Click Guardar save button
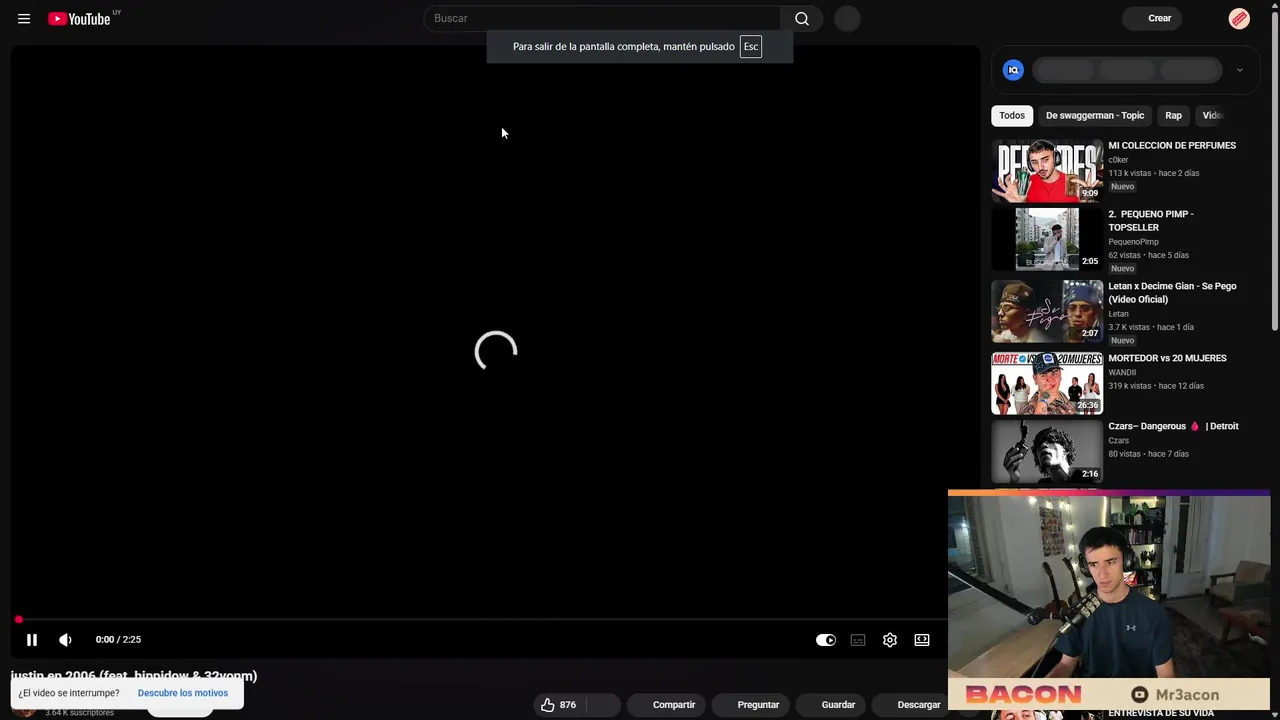1280x720 pixels. click(830, 705)
